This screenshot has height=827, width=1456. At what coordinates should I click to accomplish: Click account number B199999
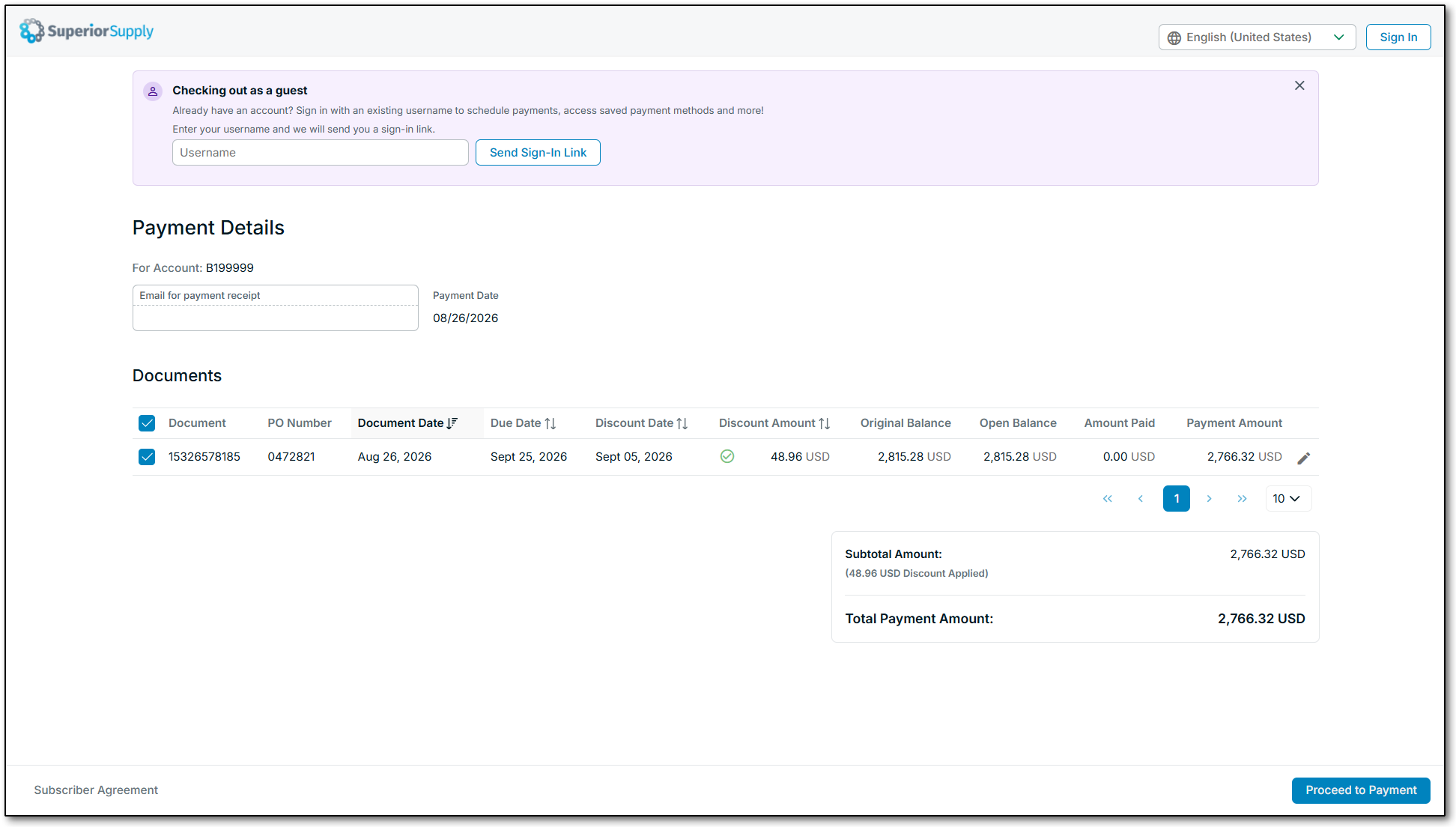click(230, 268)
